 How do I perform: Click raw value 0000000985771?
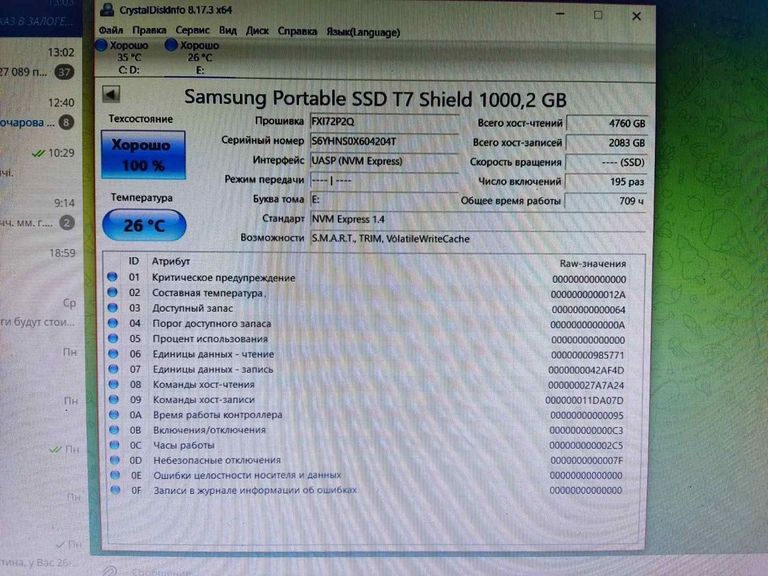click(x=588, y=355)
